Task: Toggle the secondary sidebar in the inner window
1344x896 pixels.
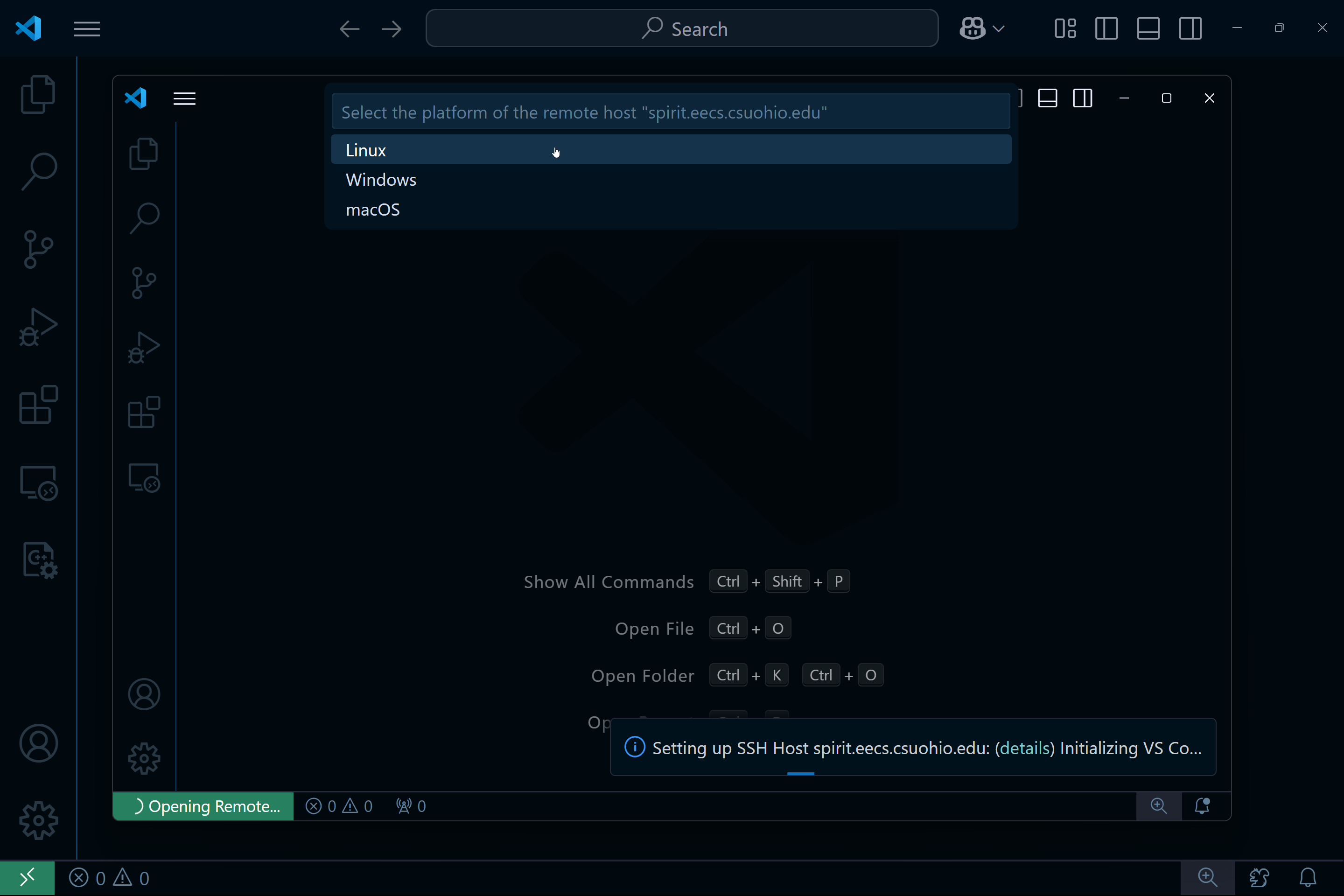Action: pyautogui.click(x=1082, y=98)
